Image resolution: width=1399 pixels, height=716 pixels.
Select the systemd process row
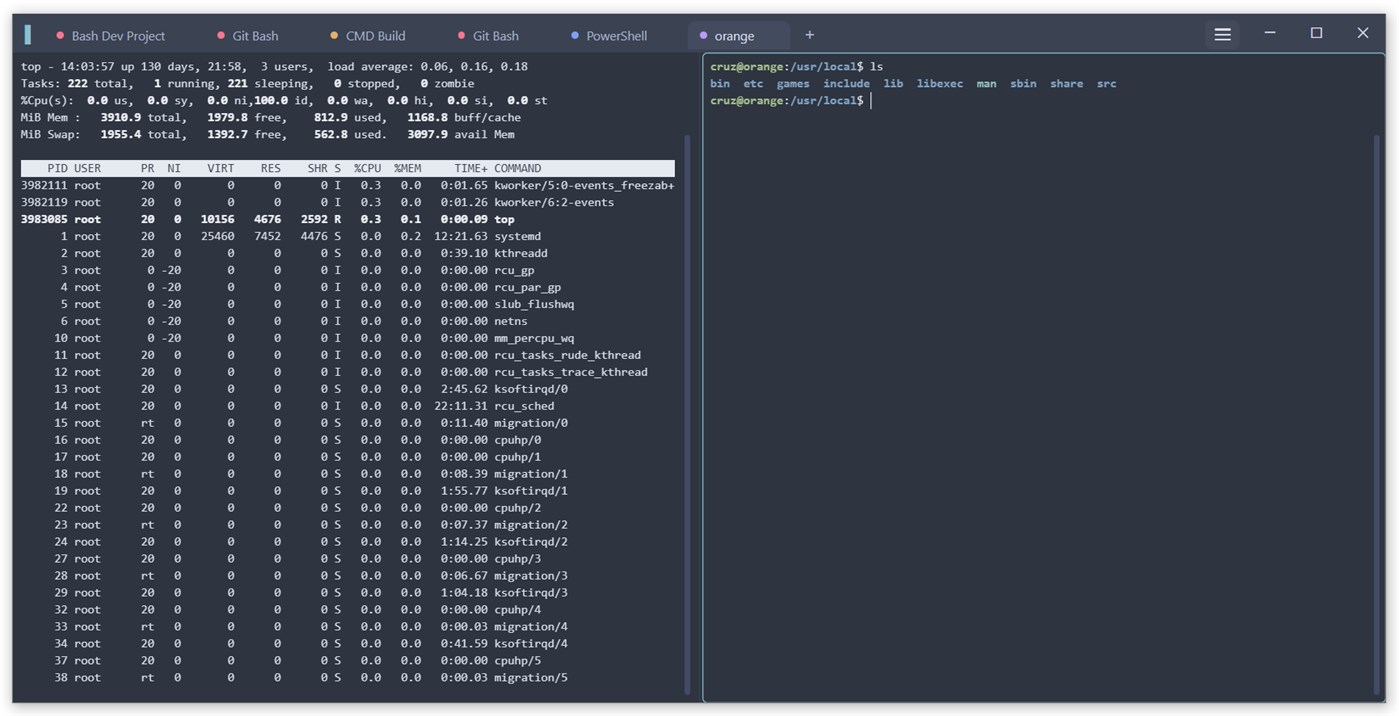(347, 237)
